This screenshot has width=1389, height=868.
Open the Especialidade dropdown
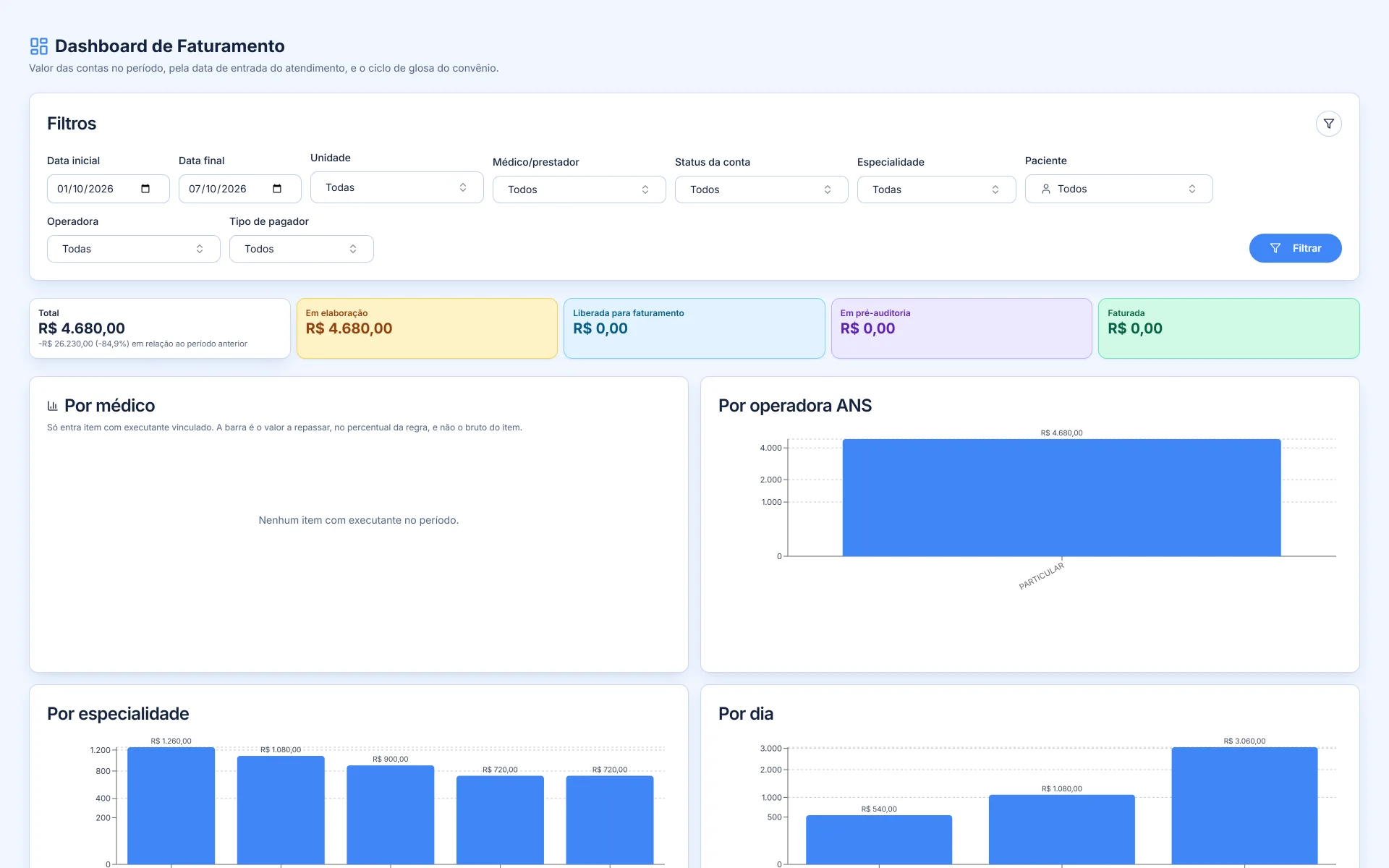[x=937, y=190]
